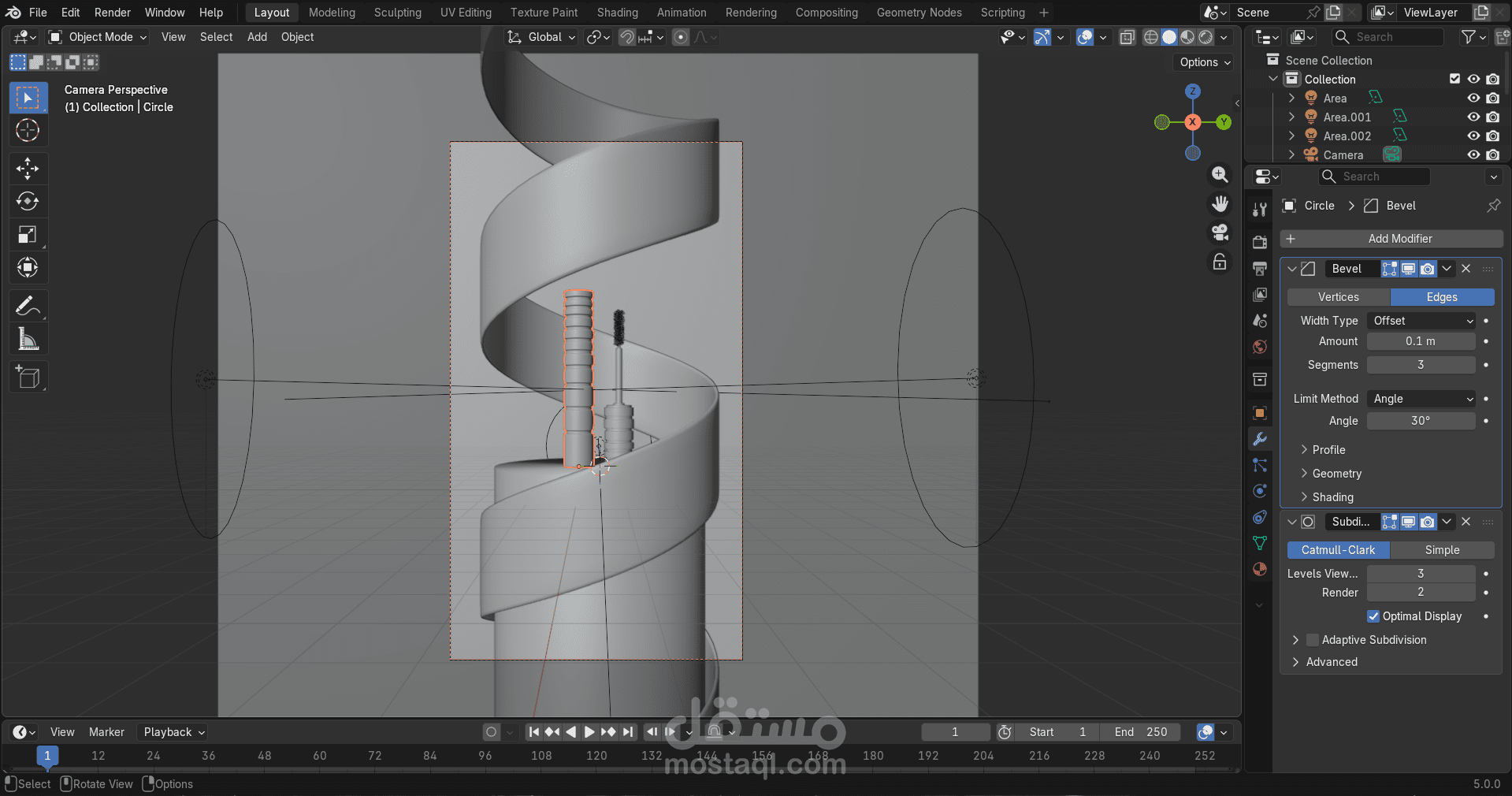Enable the Adaptive Subdivision checkbox

click(1313, 640)
